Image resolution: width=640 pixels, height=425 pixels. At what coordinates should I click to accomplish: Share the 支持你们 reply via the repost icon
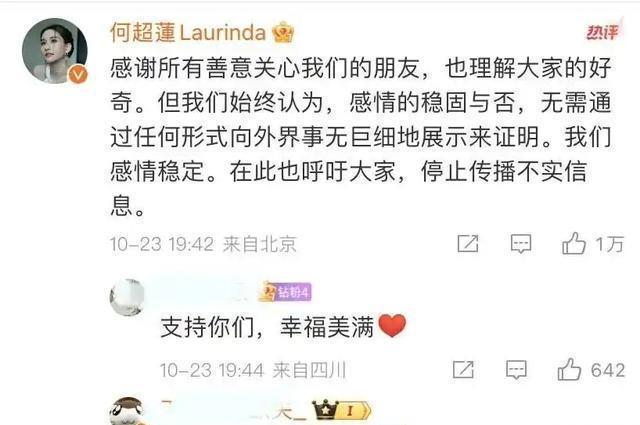(x=463, y=370)
